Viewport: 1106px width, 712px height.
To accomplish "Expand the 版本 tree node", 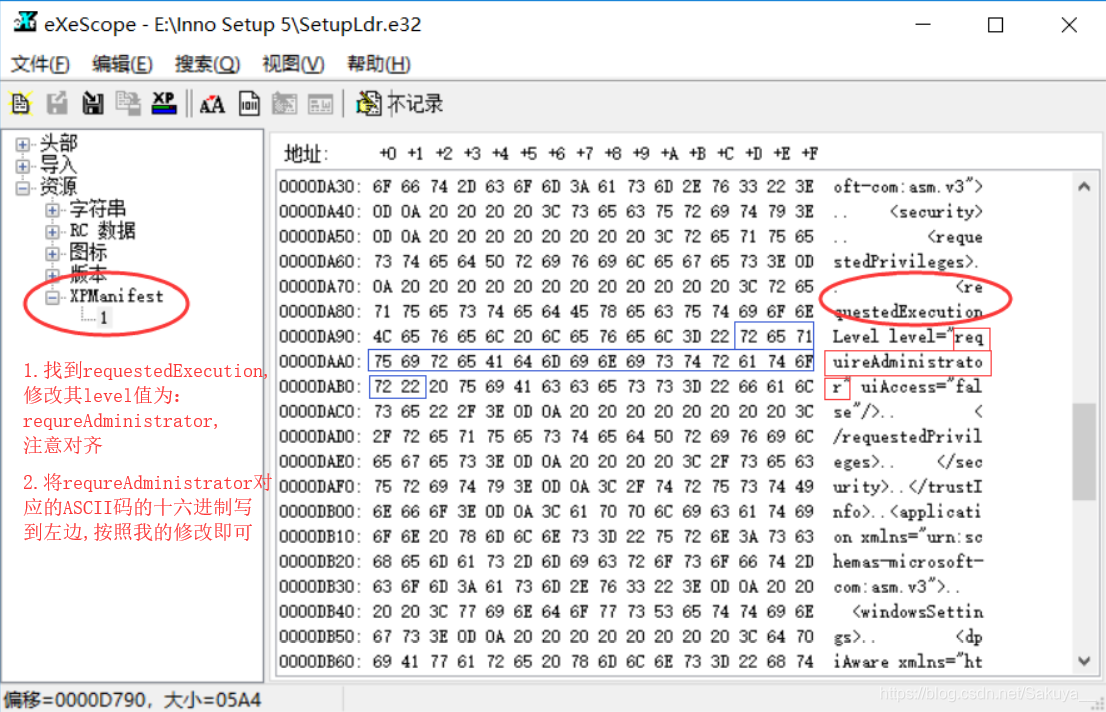I will (52, 274).
